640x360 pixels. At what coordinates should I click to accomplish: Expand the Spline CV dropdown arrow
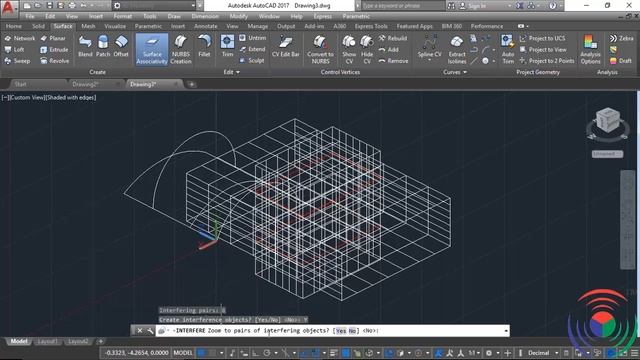(x=429, y=60)
